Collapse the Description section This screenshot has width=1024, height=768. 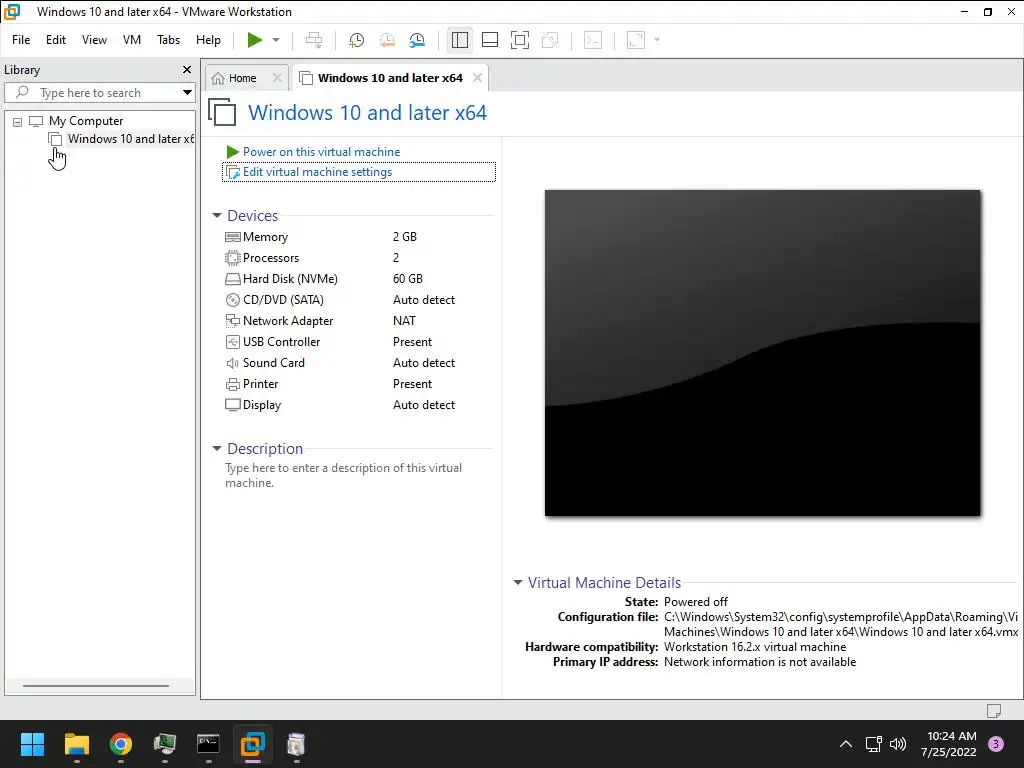[x=217, y=449]
